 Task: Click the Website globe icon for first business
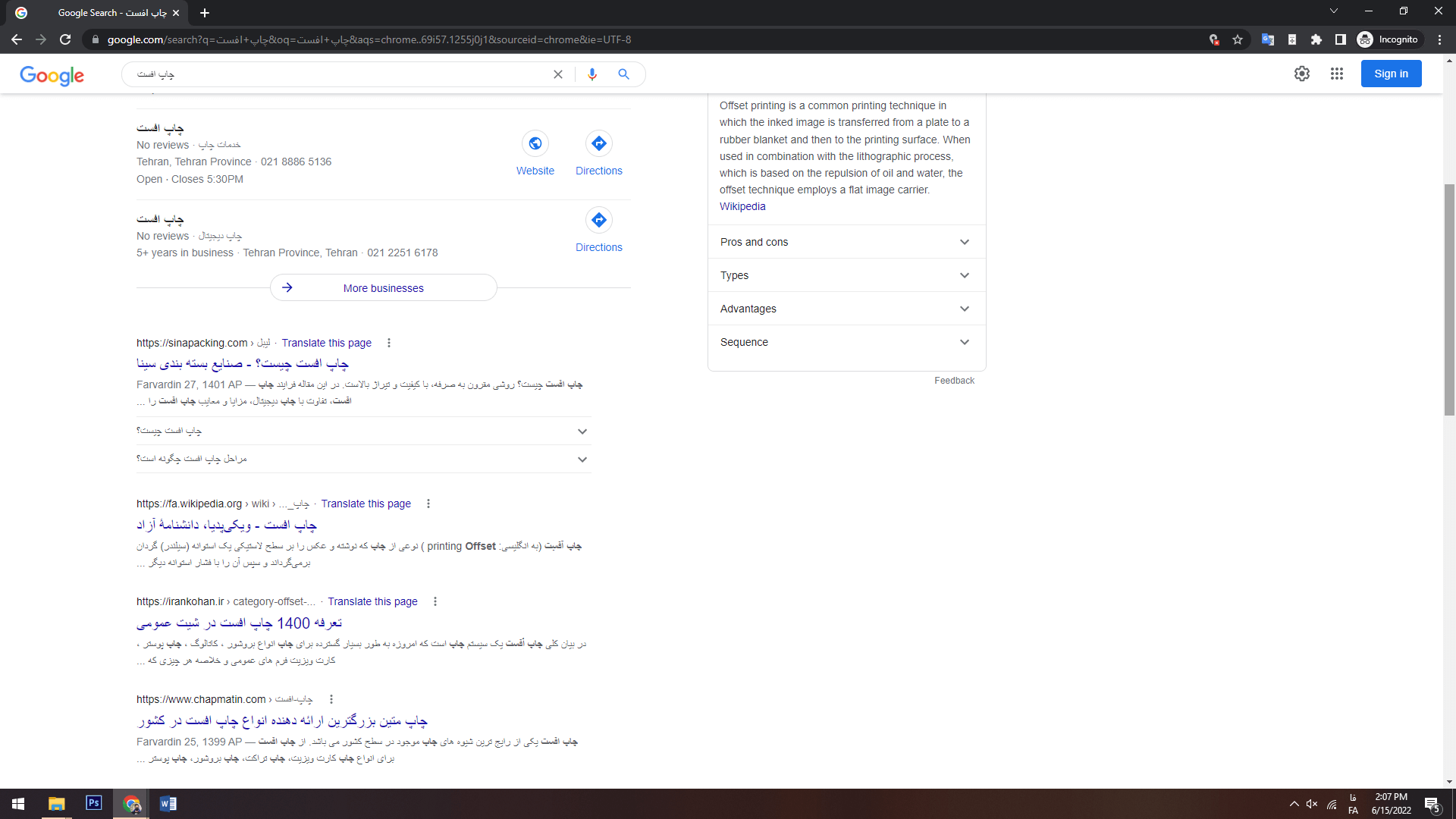(x=535, y=143)
